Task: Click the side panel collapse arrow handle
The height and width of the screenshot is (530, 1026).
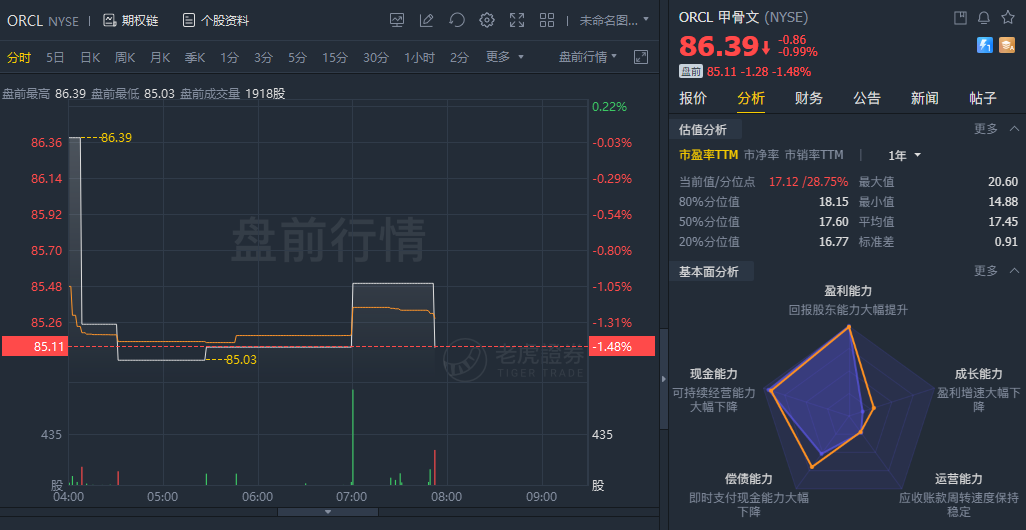Action: (x=664, y=379)
